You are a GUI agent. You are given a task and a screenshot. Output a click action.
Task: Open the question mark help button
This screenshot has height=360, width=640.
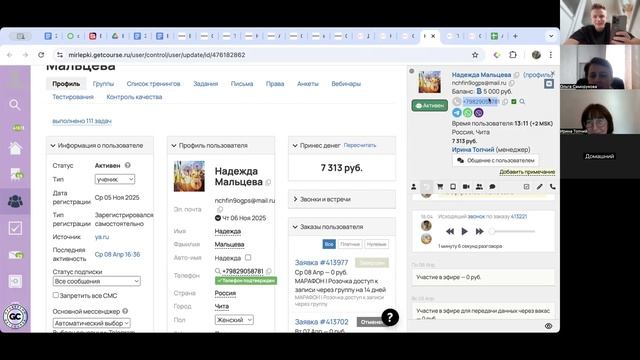click(390, 317)
